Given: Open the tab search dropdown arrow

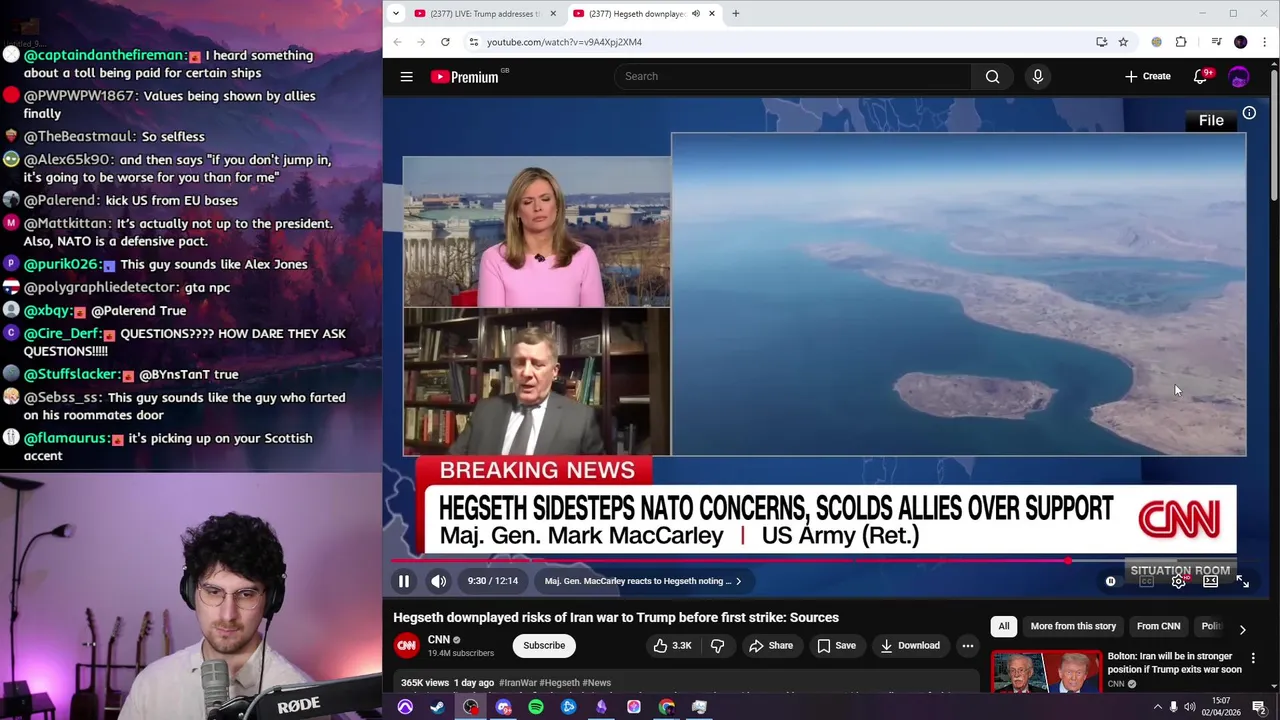Looking at the screenshot, I should tap(396, 13).
